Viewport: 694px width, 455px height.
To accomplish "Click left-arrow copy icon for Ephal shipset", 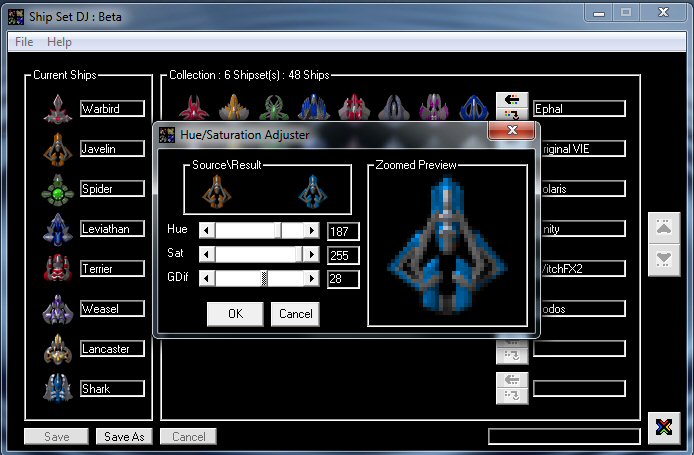I will tap(512, 100).
